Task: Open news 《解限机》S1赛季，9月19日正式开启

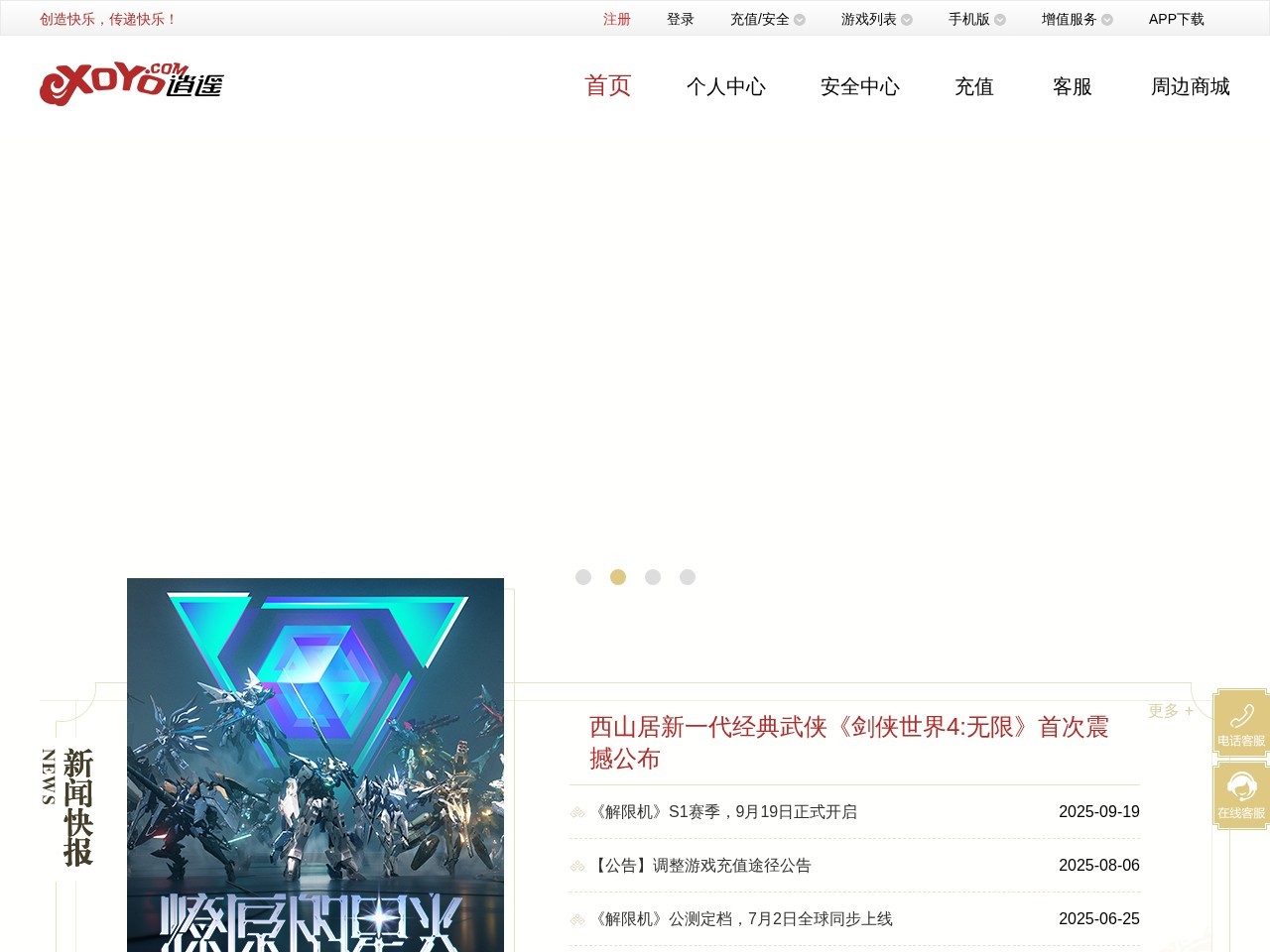Action: tap(723, 812)
